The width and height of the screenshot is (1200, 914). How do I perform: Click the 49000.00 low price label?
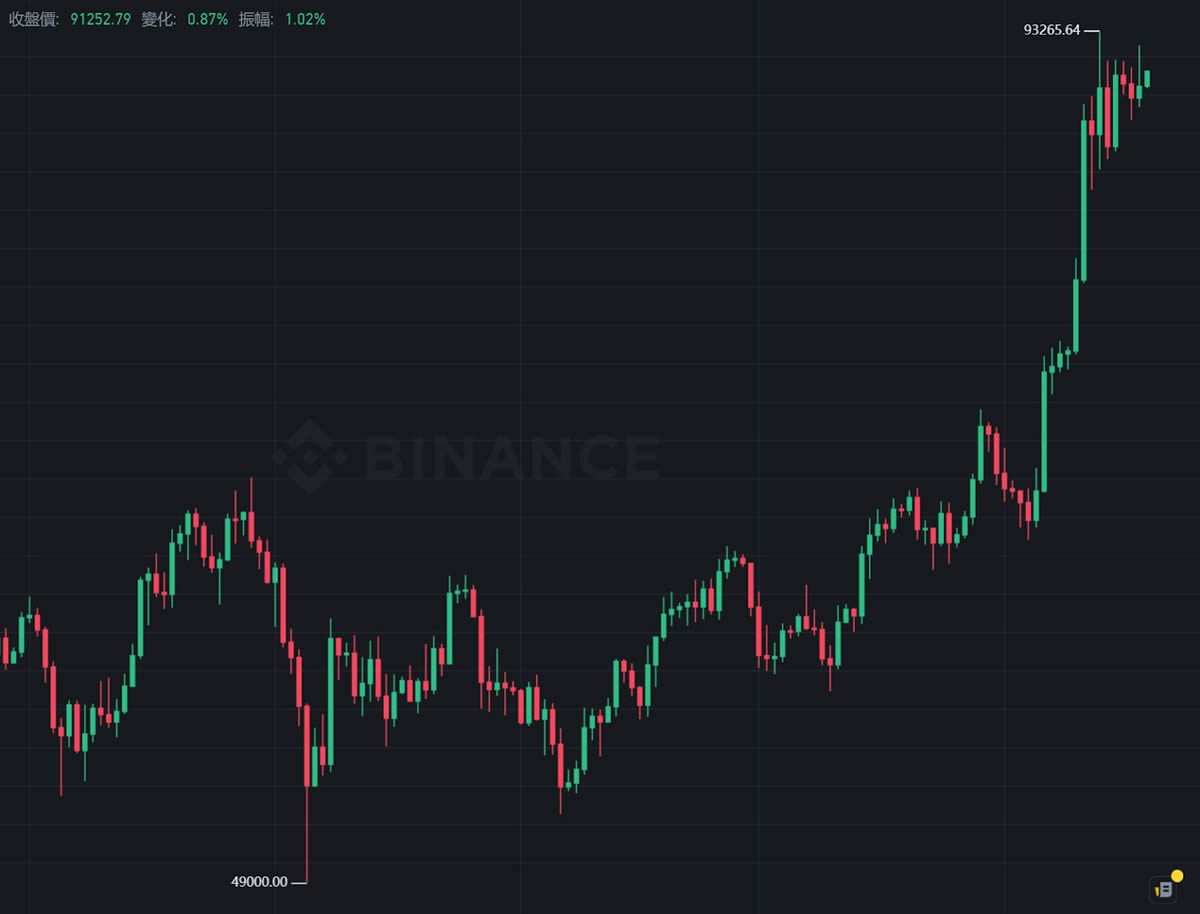(x=259, y=881)
